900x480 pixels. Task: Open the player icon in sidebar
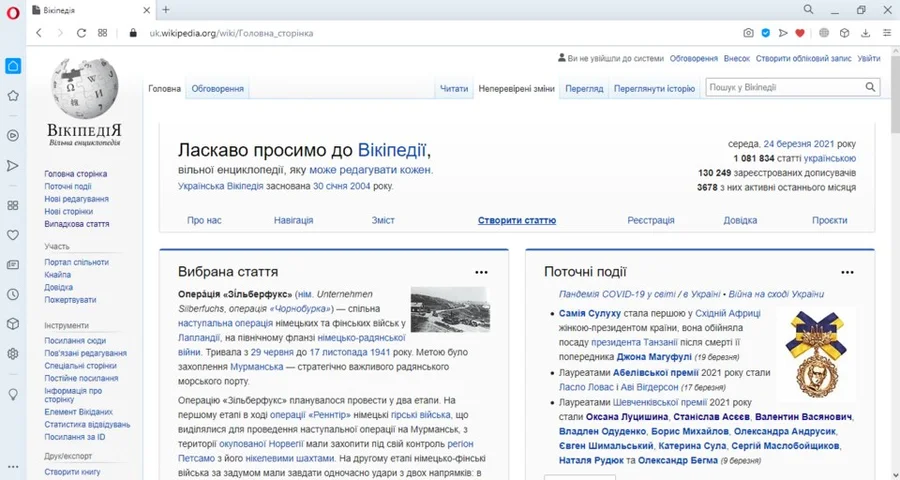click(13, 136)
